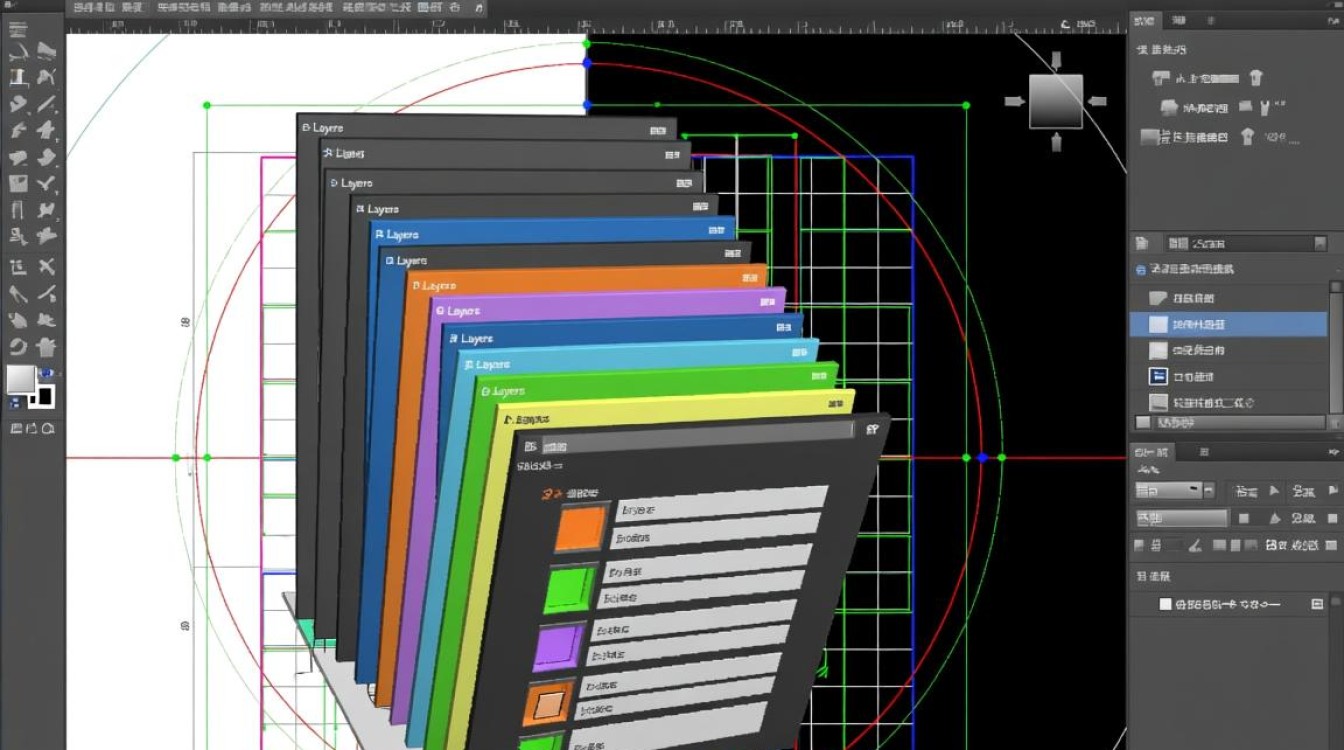
Task: Select the square frame tool in left toolbar
Action: (18, 184)
